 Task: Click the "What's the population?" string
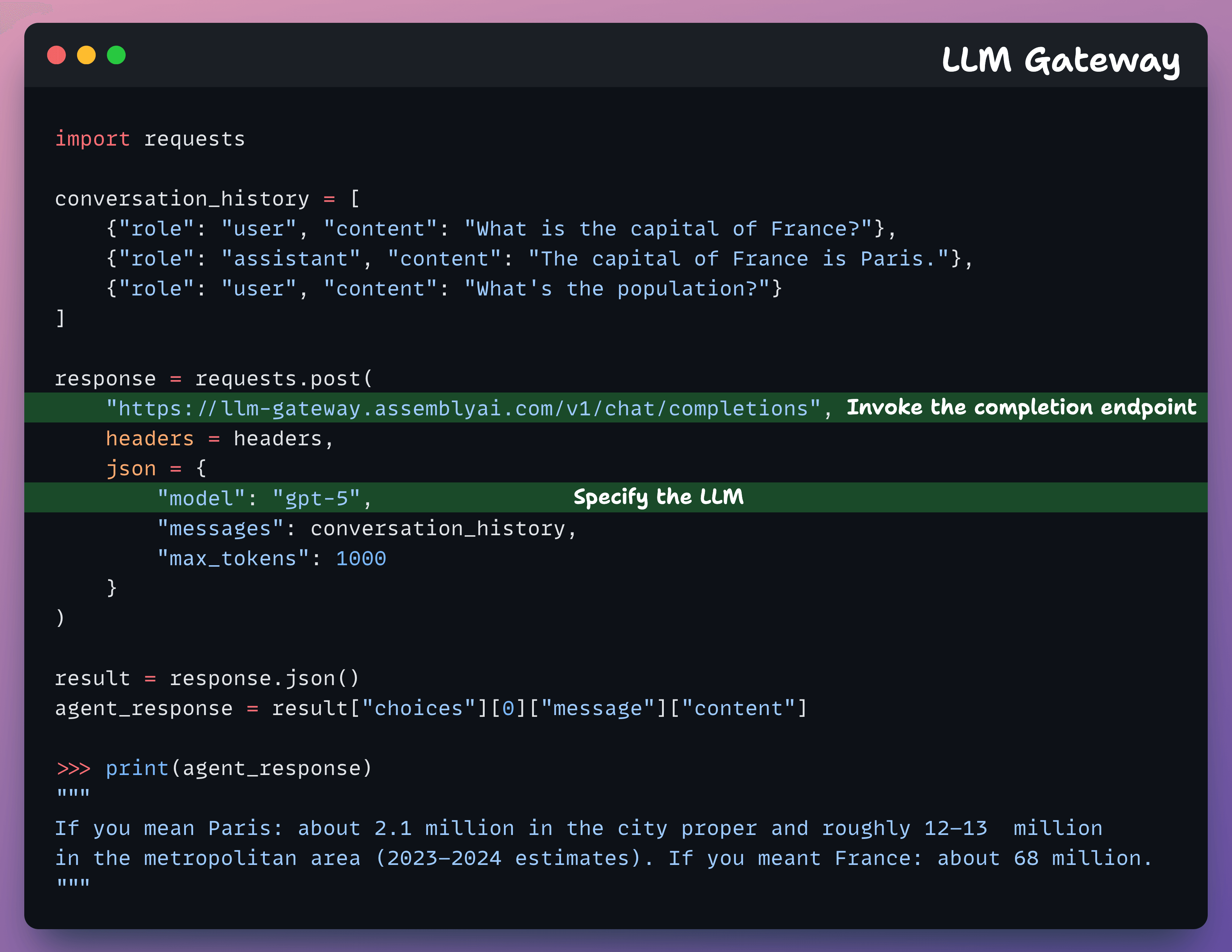pyautogui.click(x=617, y=289)
